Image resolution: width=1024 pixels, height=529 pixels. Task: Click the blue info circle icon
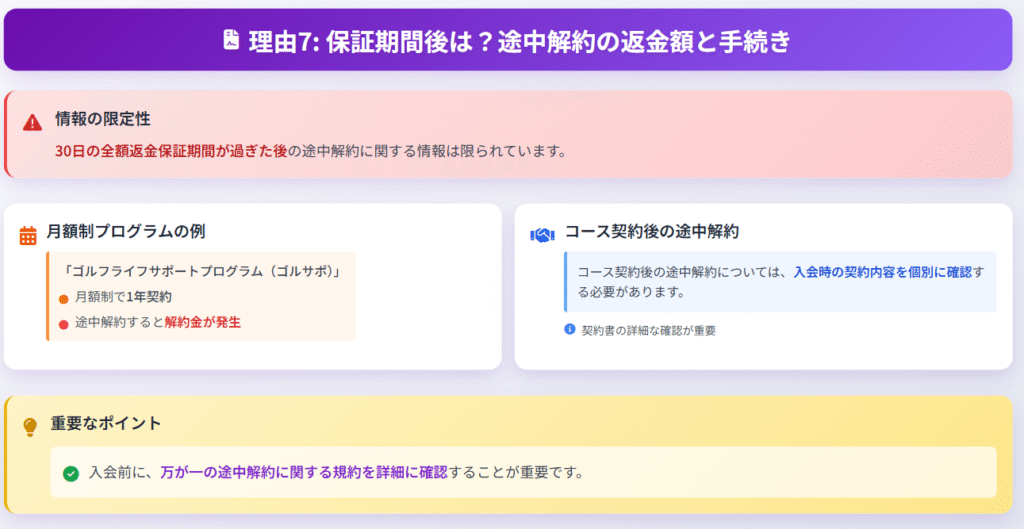569,329
